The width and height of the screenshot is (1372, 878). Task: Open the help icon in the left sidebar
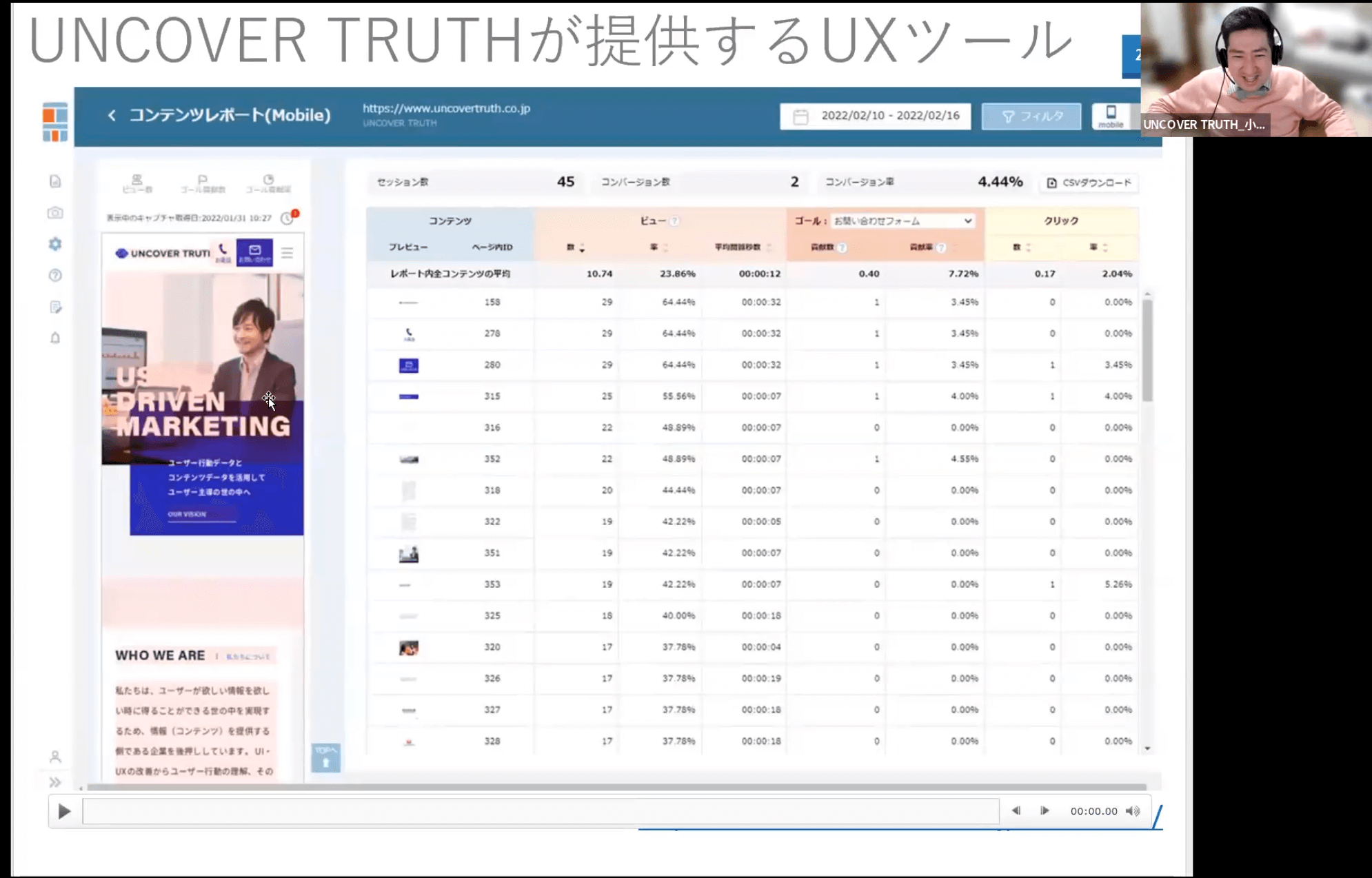[55, 275]
